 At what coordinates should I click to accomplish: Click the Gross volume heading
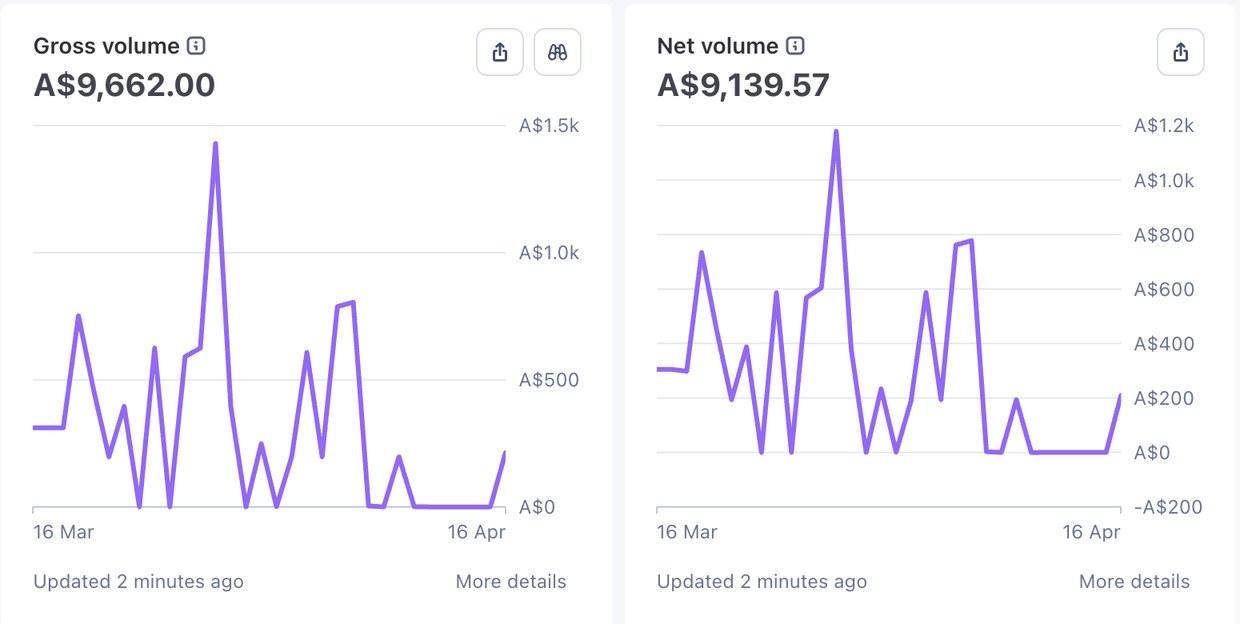pyautogui.click(x=106, y=46)
